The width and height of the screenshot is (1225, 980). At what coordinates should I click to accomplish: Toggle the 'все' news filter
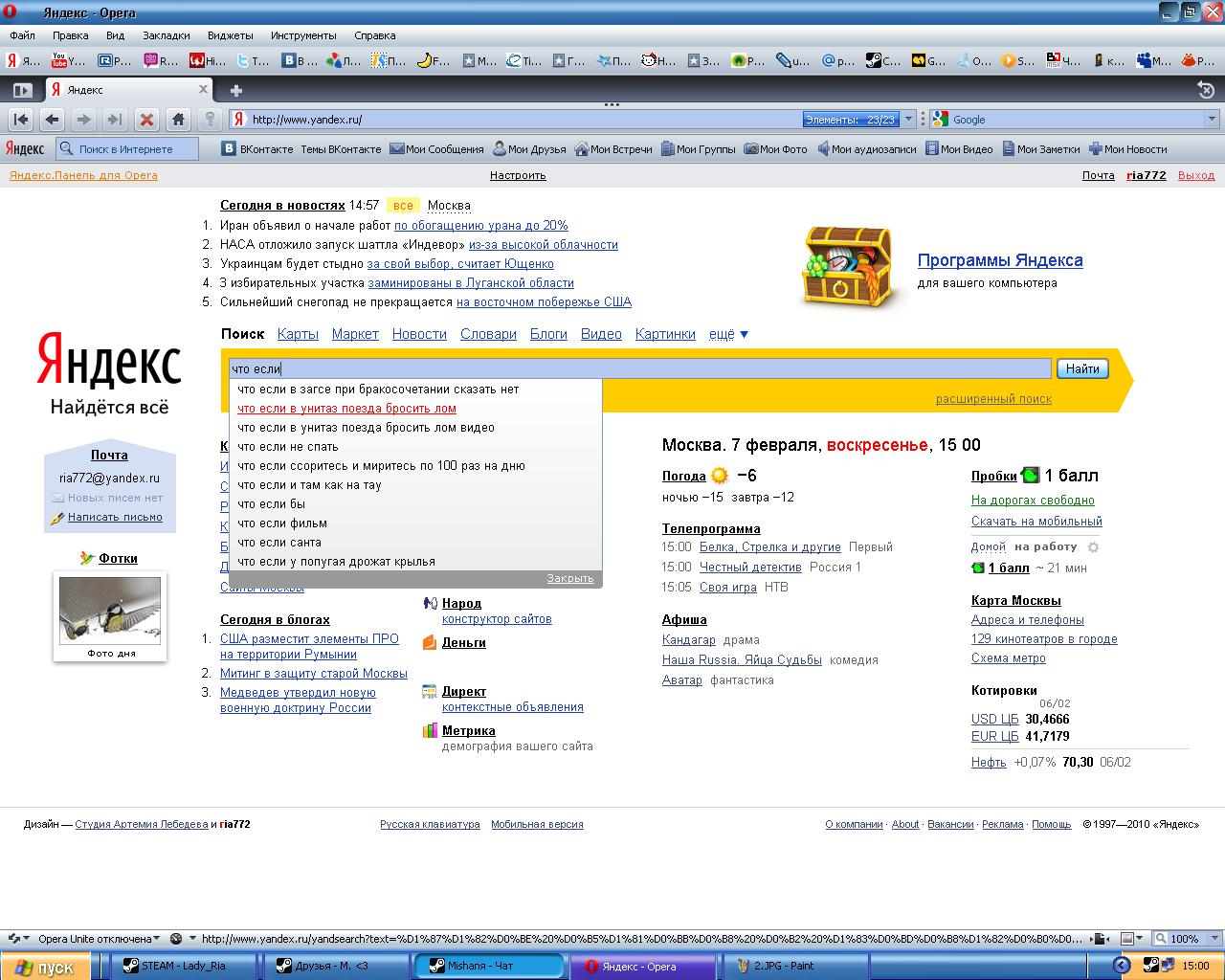tap(403, 206)
